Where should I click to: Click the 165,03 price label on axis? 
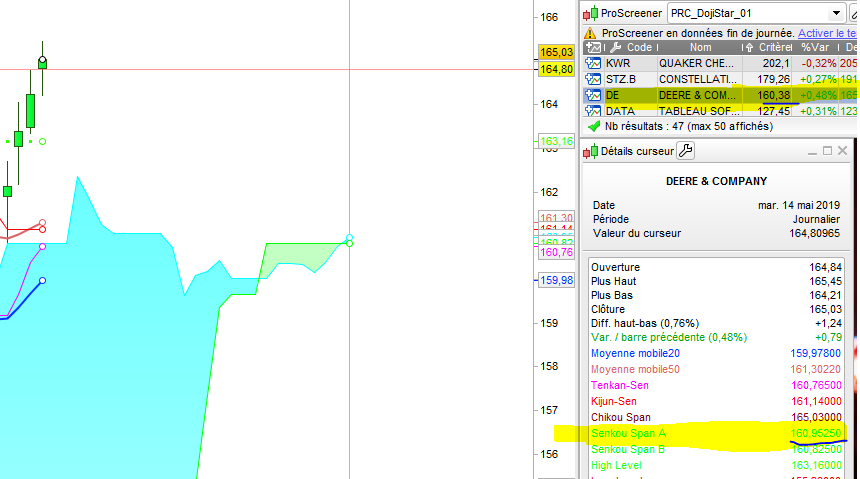pyautogui.click(x=556, y=52)
